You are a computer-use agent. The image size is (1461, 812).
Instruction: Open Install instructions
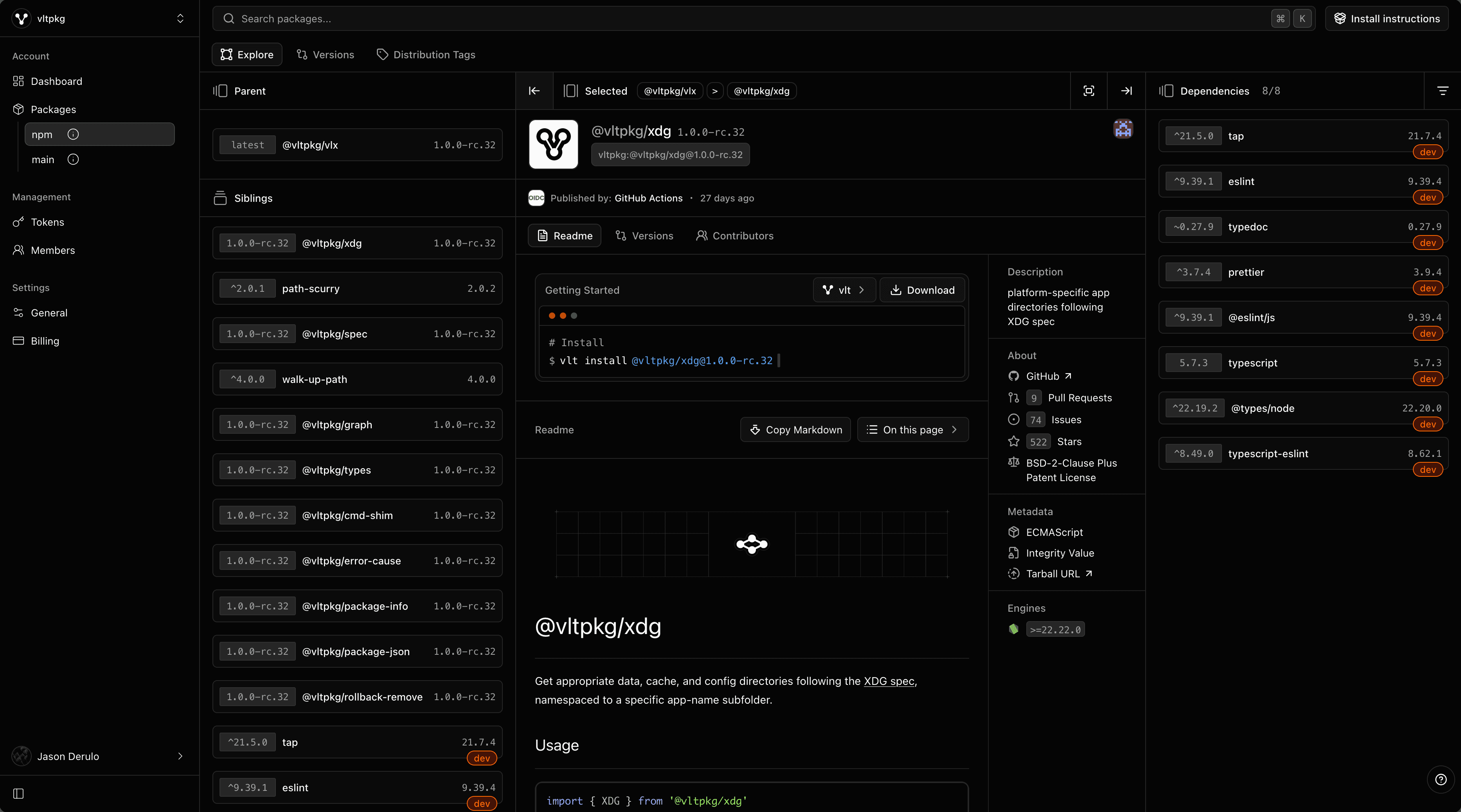pyautogui.click(x=1387, y=19)
